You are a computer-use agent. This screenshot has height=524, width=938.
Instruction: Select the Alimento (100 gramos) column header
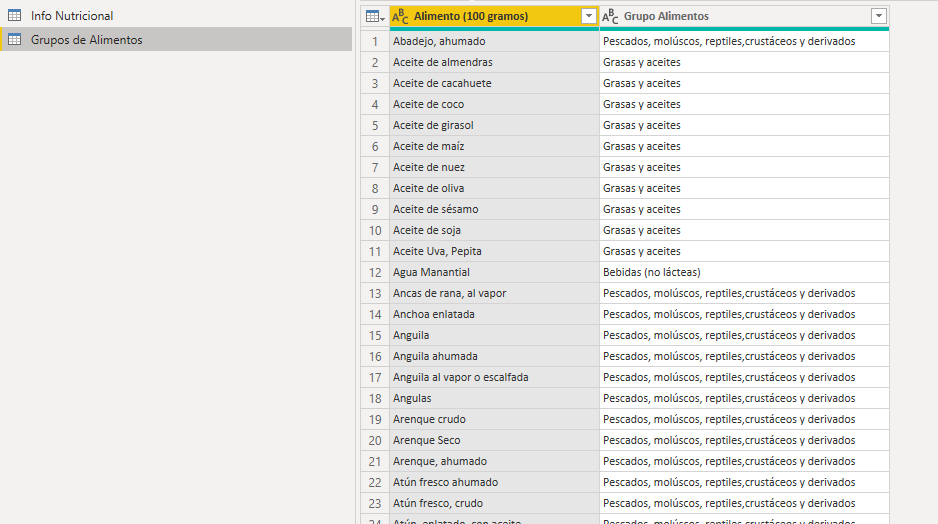[x=494, y=16]
